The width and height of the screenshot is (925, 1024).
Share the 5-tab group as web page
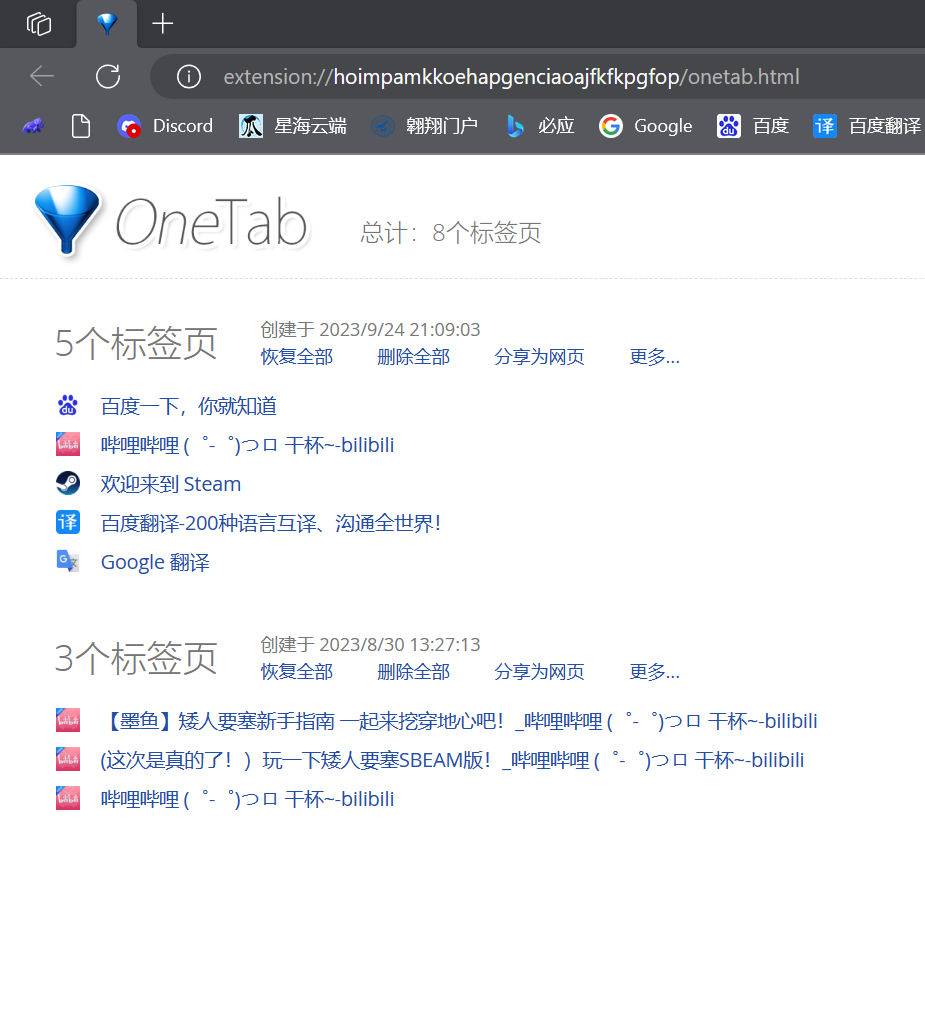[539, 357]
